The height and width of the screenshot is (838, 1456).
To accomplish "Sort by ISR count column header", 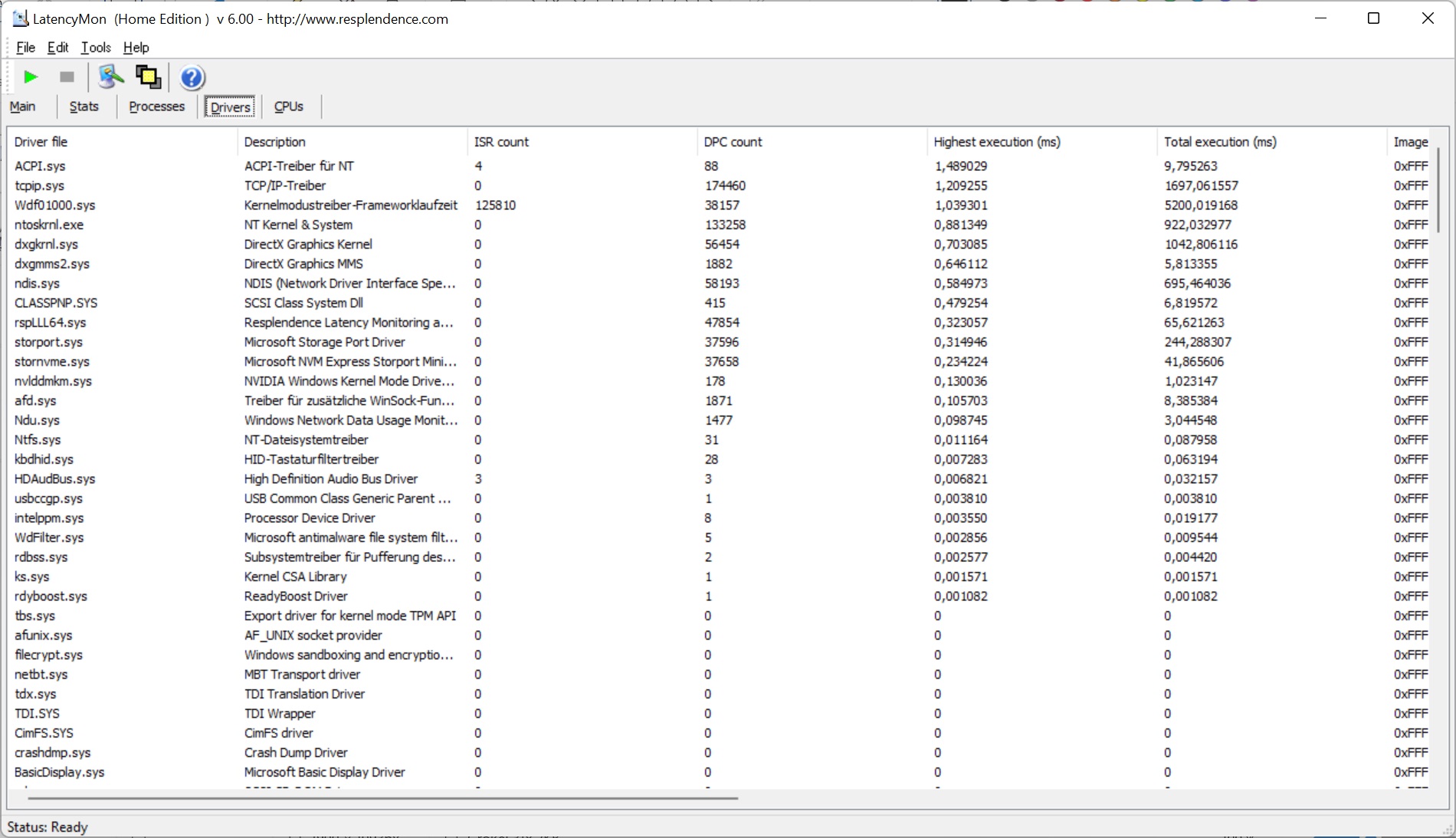I will (x=582, y=142).
